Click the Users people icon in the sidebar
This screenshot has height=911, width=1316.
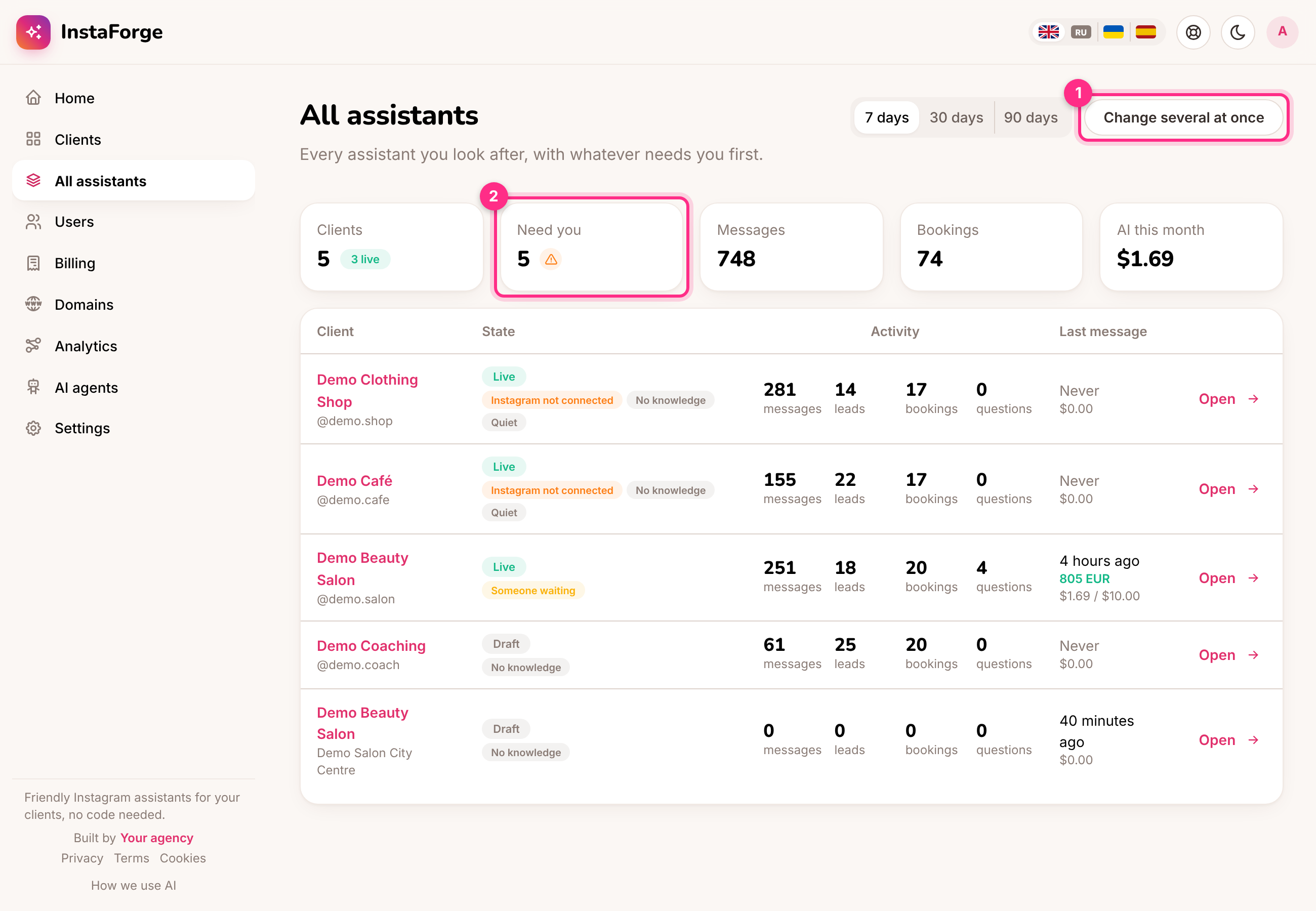tap(33, 222)
